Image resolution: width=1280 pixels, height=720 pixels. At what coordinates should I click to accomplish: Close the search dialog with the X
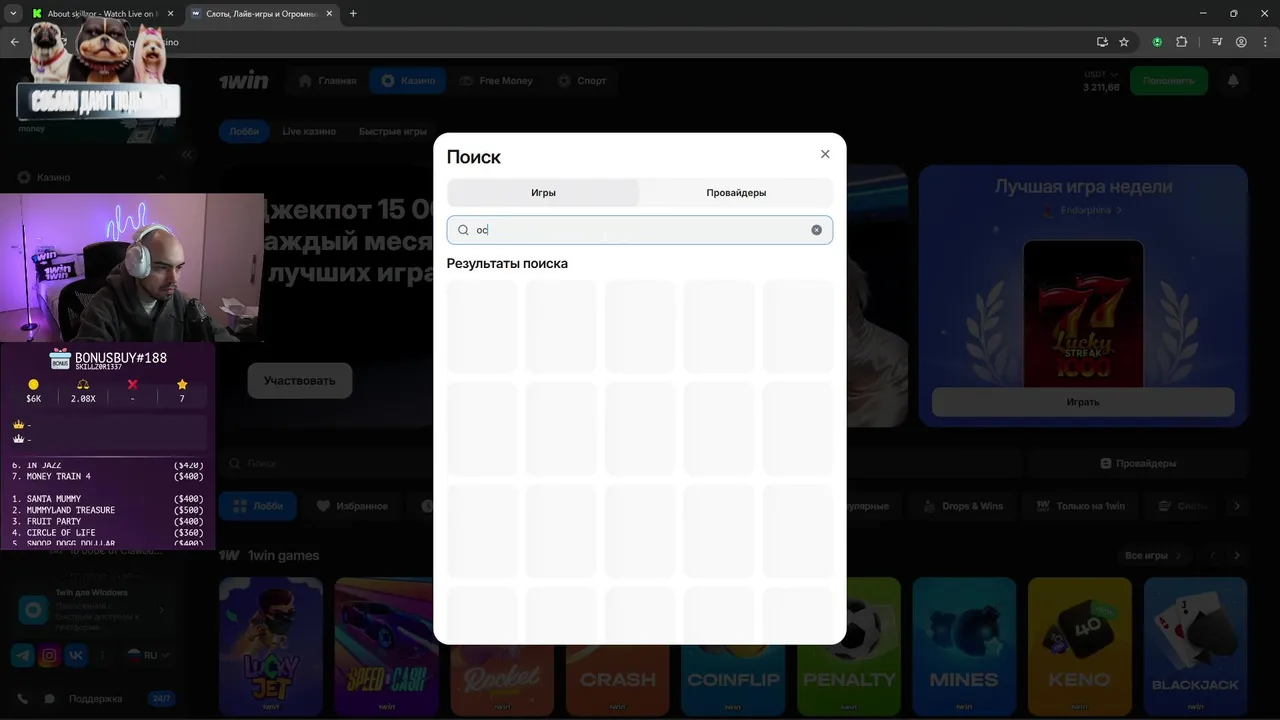[x=825, y=154]
